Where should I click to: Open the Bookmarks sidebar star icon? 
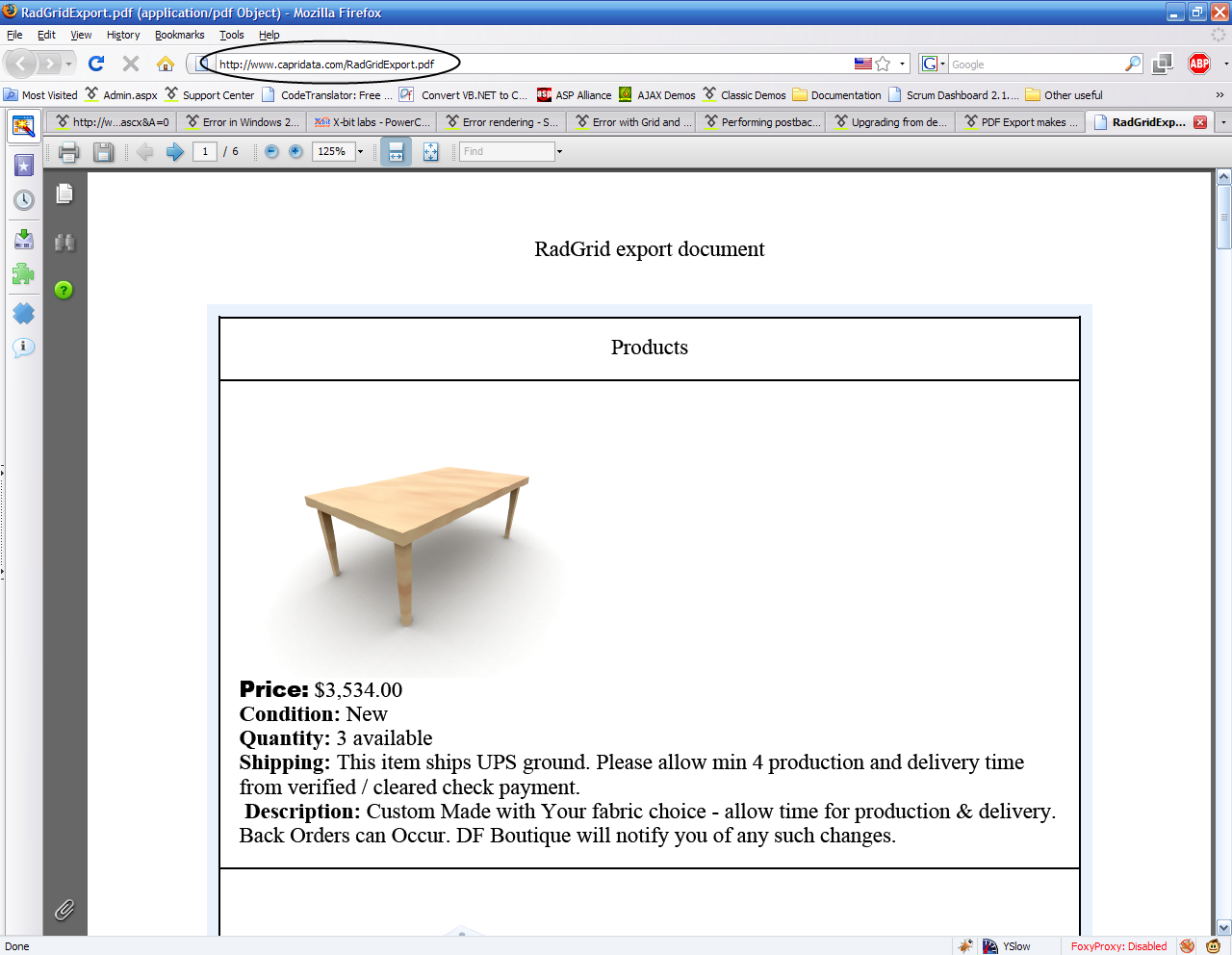pyautogui.click(x=24, y=166)
